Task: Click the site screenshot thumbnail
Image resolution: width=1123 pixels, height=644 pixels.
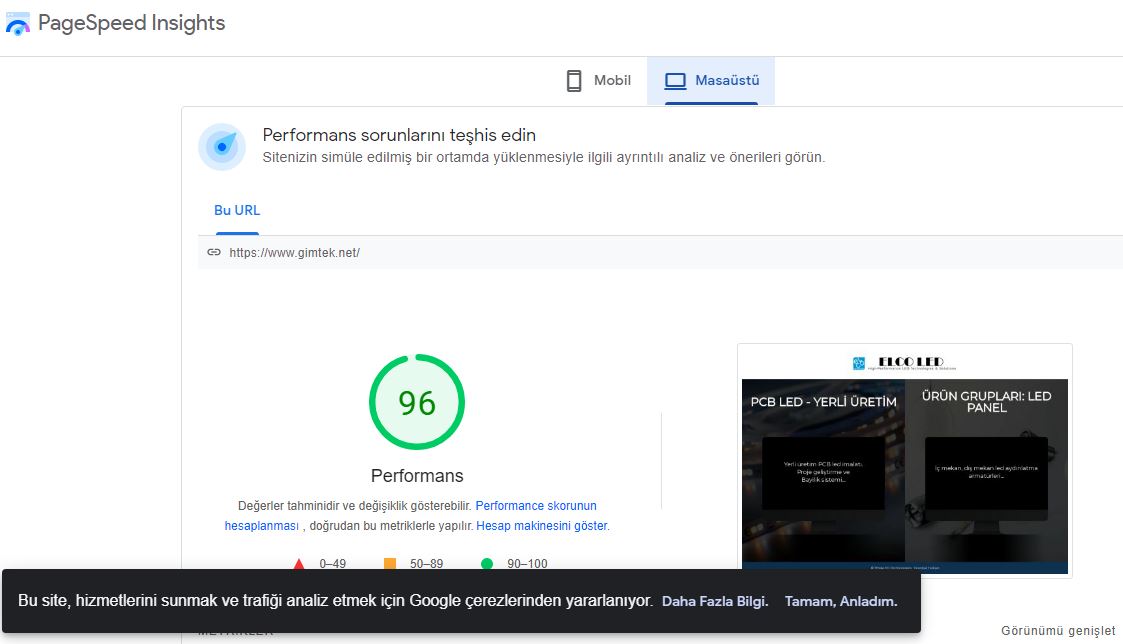Action: [x=905, y=461]
